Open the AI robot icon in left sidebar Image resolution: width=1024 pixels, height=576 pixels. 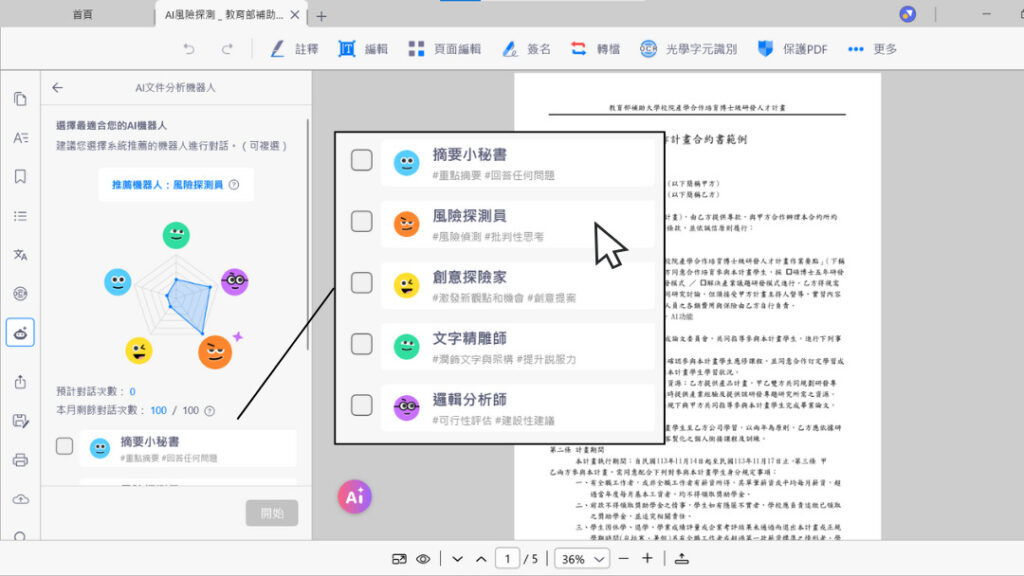click(20, 331)
